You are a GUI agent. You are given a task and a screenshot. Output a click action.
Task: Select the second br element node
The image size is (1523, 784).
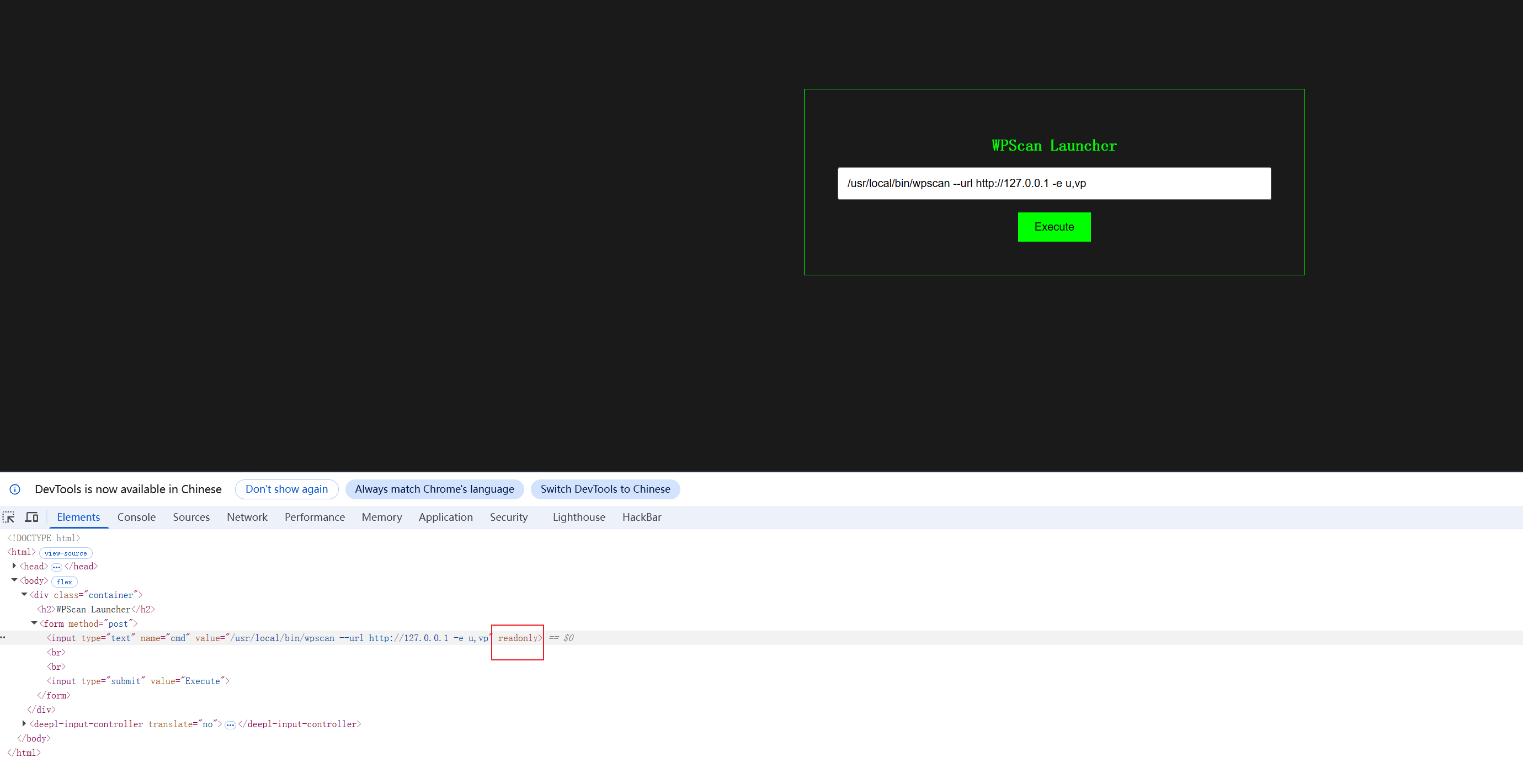click(x=56, y=667)
